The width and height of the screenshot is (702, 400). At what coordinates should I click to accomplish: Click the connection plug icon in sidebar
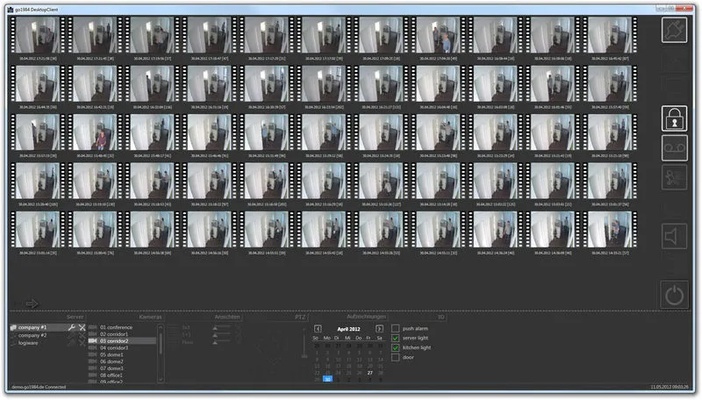coord(675,30)
